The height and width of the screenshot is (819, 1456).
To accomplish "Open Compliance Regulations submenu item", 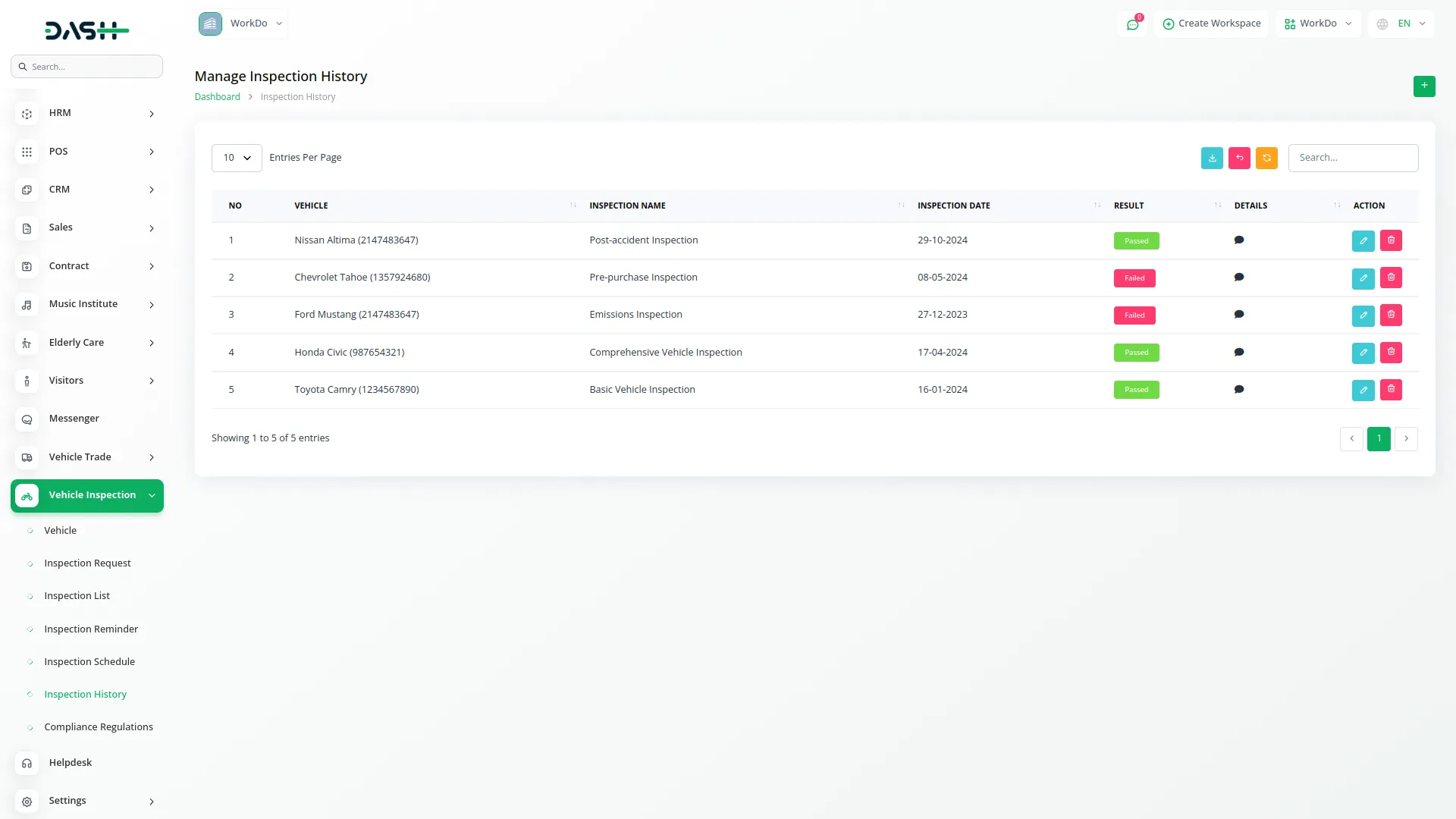I will [x=99, y=726].
